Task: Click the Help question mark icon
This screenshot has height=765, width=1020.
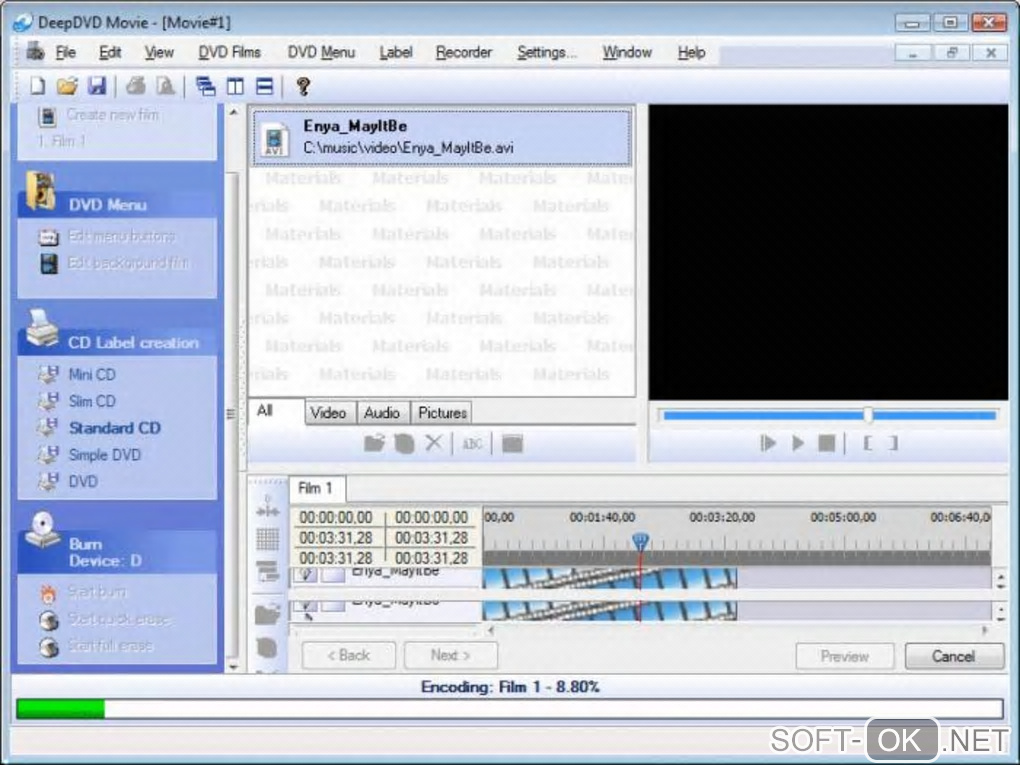Action: [x=303, y=86]
